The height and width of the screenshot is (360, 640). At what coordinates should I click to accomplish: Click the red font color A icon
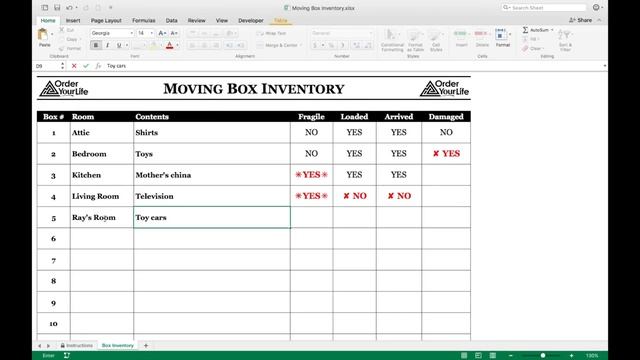pos(169,45)
